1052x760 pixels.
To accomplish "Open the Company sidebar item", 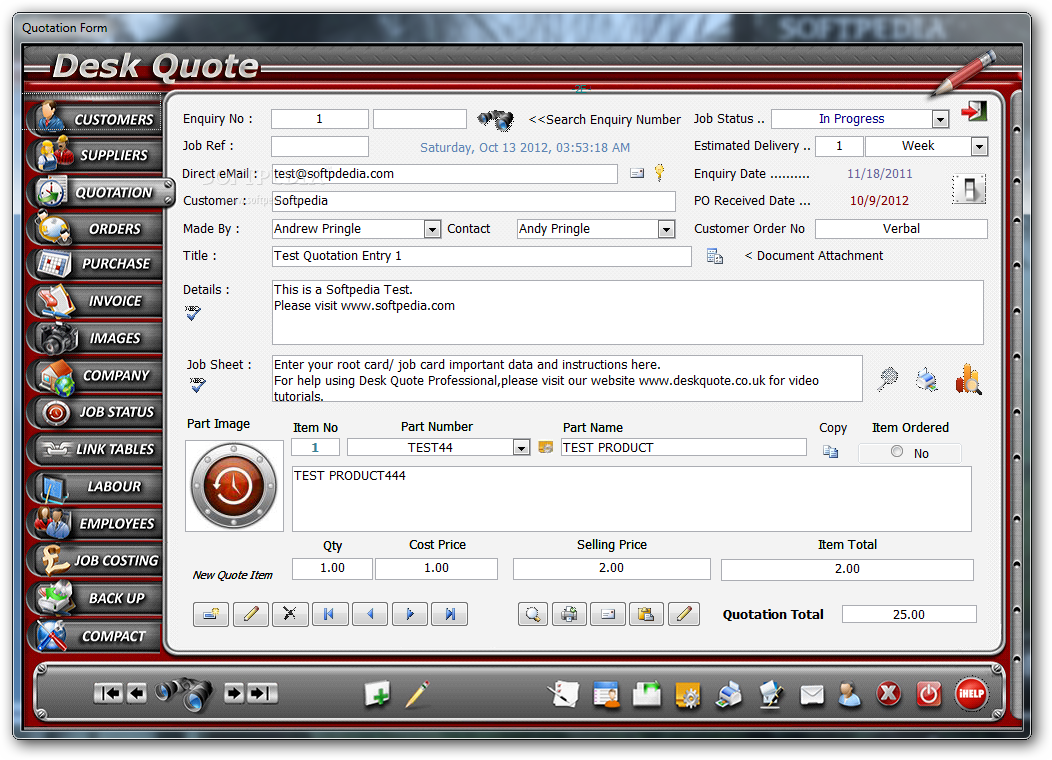I will [95, 376].
